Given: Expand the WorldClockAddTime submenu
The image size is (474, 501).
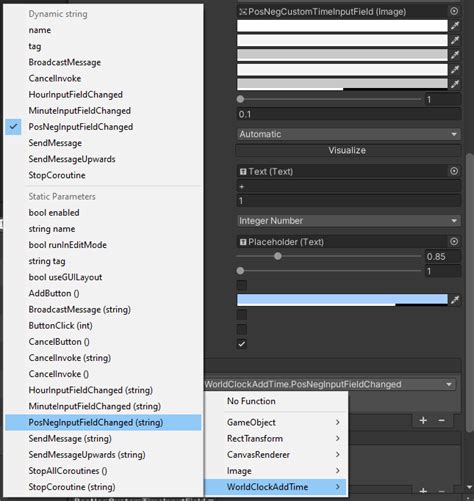Looking at the screenshot, I should (276, 487).
